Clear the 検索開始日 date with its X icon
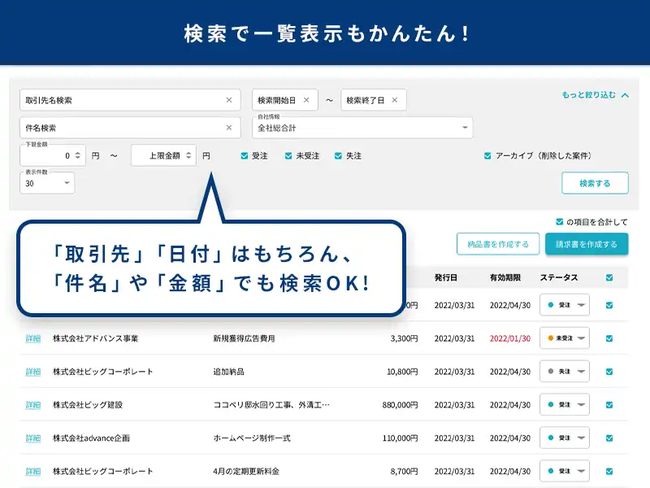Screen dimensions: 650x488 tap(306, 100)
